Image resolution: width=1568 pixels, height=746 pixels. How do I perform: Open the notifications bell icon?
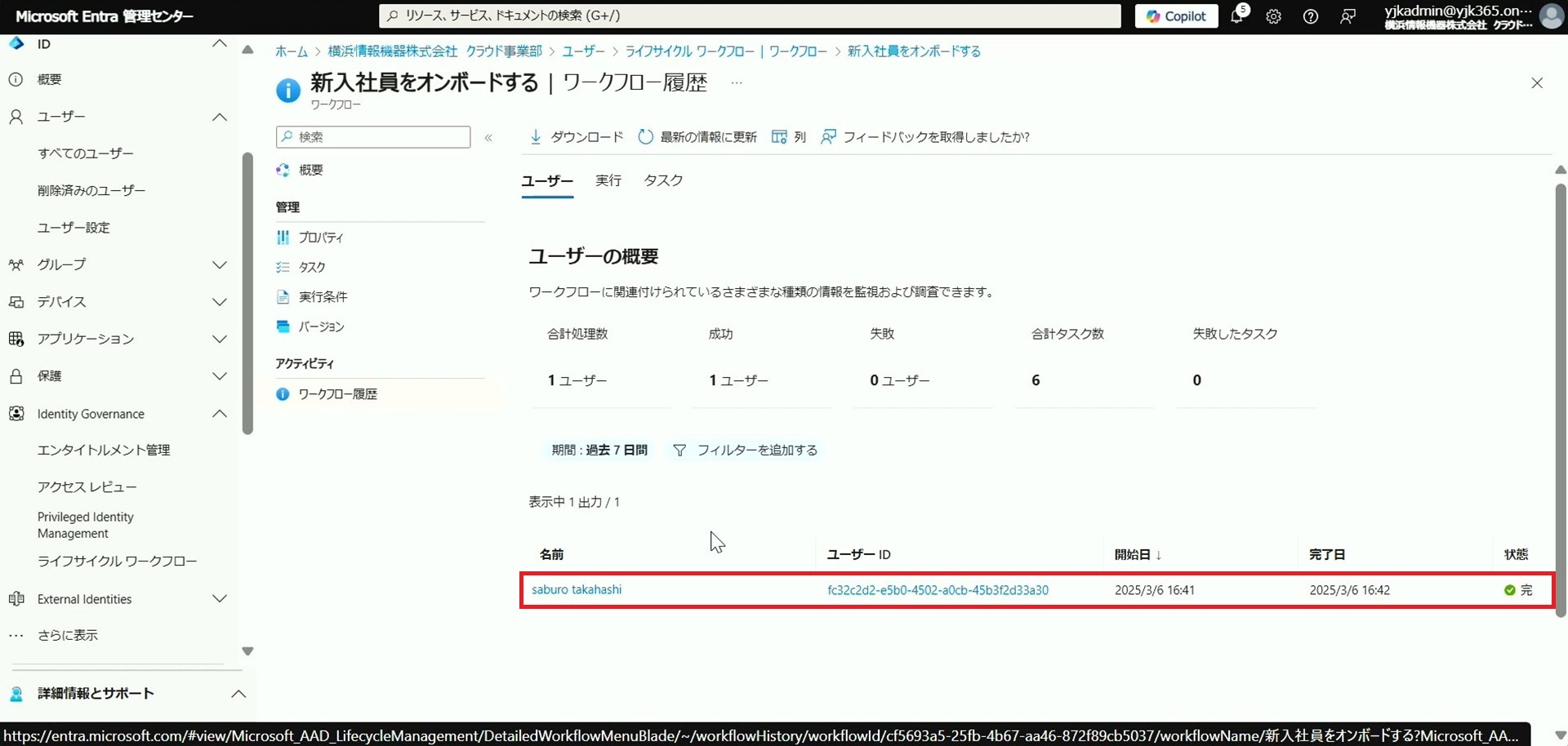click(1237, 16)
